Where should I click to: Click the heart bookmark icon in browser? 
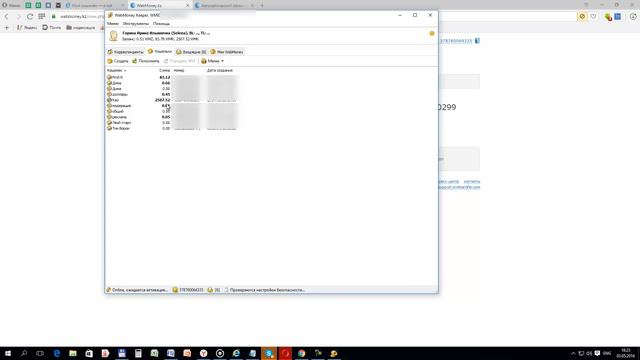point(593,16)
